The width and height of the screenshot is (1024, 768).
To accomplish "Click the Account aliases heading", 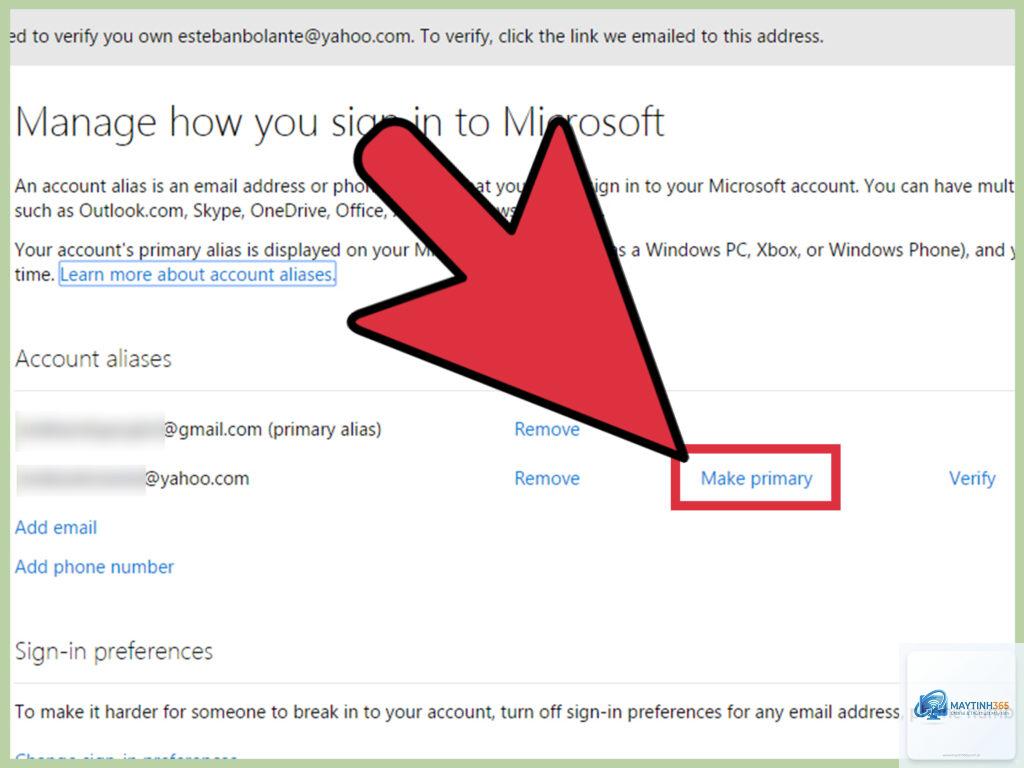I will click(x=93, y=359).
